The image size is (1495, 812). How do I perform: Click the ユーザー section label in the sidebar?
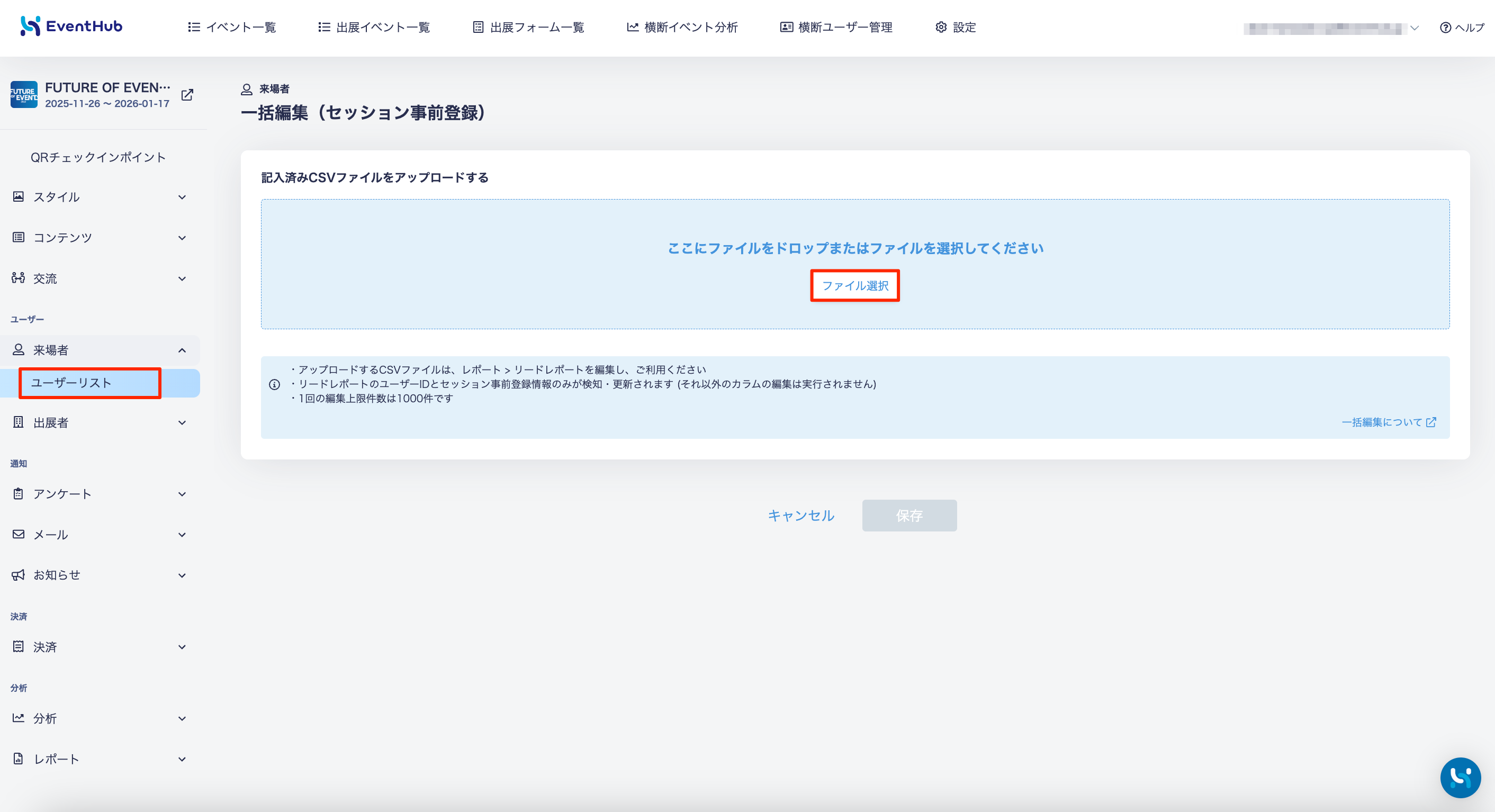[28, 319]
